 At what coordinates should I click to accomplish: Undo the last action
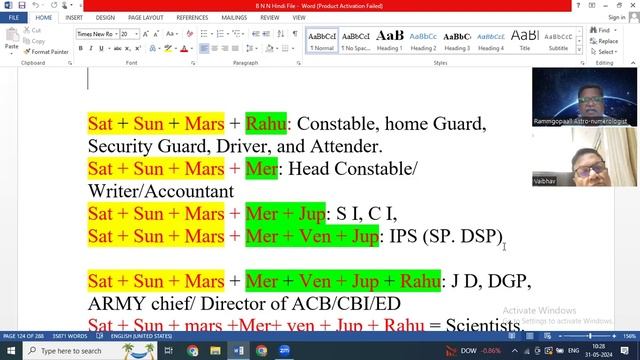click(x=36, y=5)
